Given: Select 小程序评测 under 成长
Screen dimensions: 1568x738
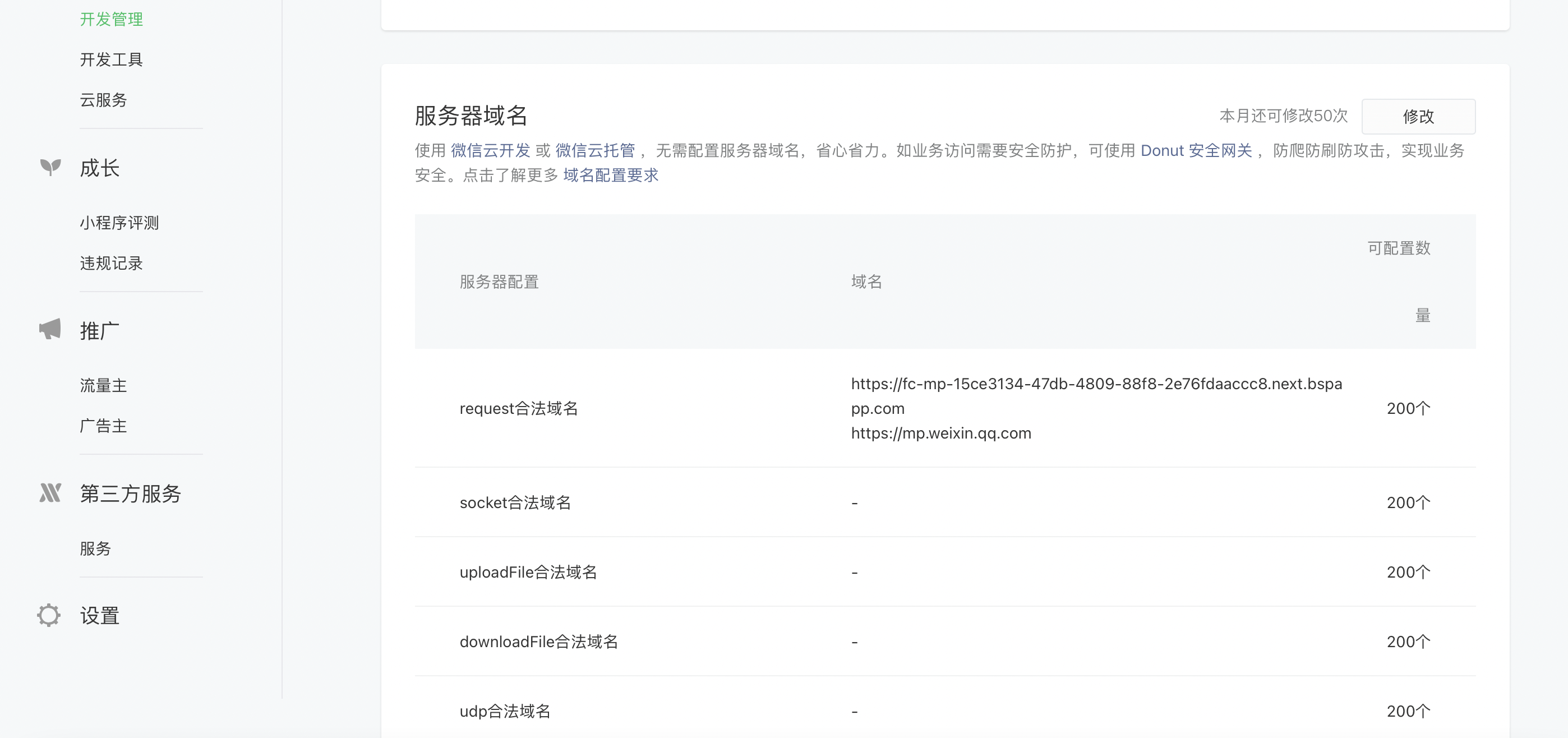Looking at the screenshot, I should pos(119,223).
